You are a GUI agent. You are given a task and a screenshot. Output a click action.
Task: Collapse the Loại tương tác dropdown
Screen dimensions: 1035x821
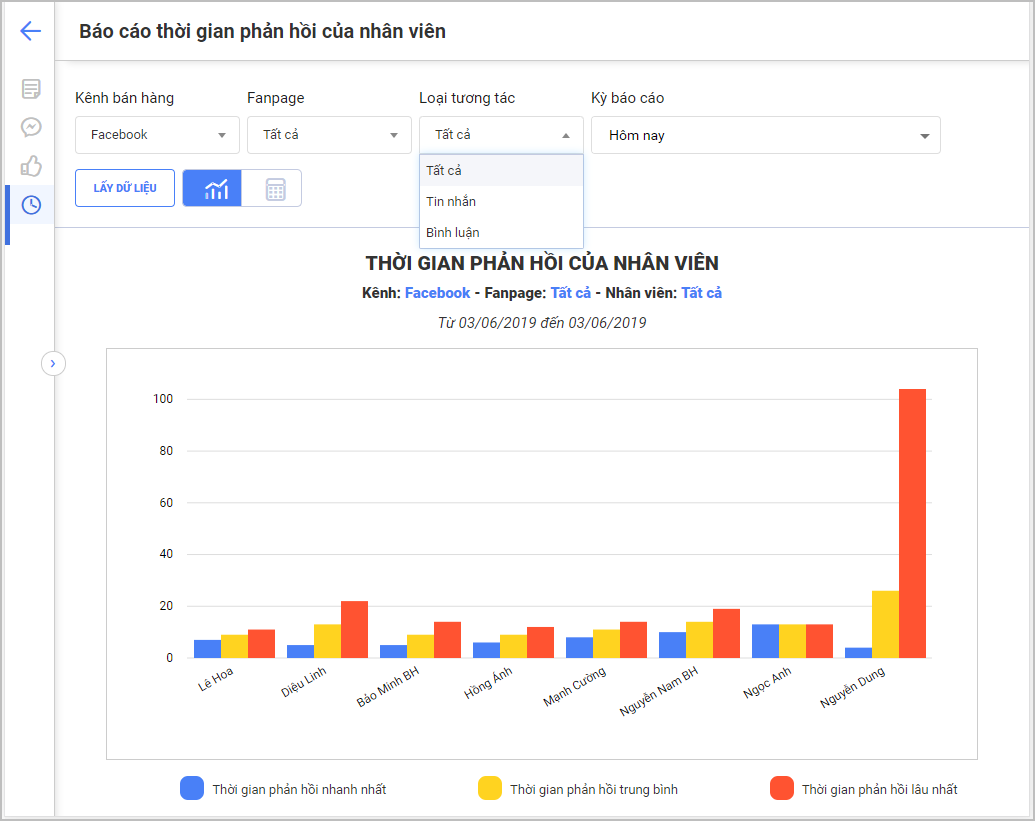(x=500, y=135)
